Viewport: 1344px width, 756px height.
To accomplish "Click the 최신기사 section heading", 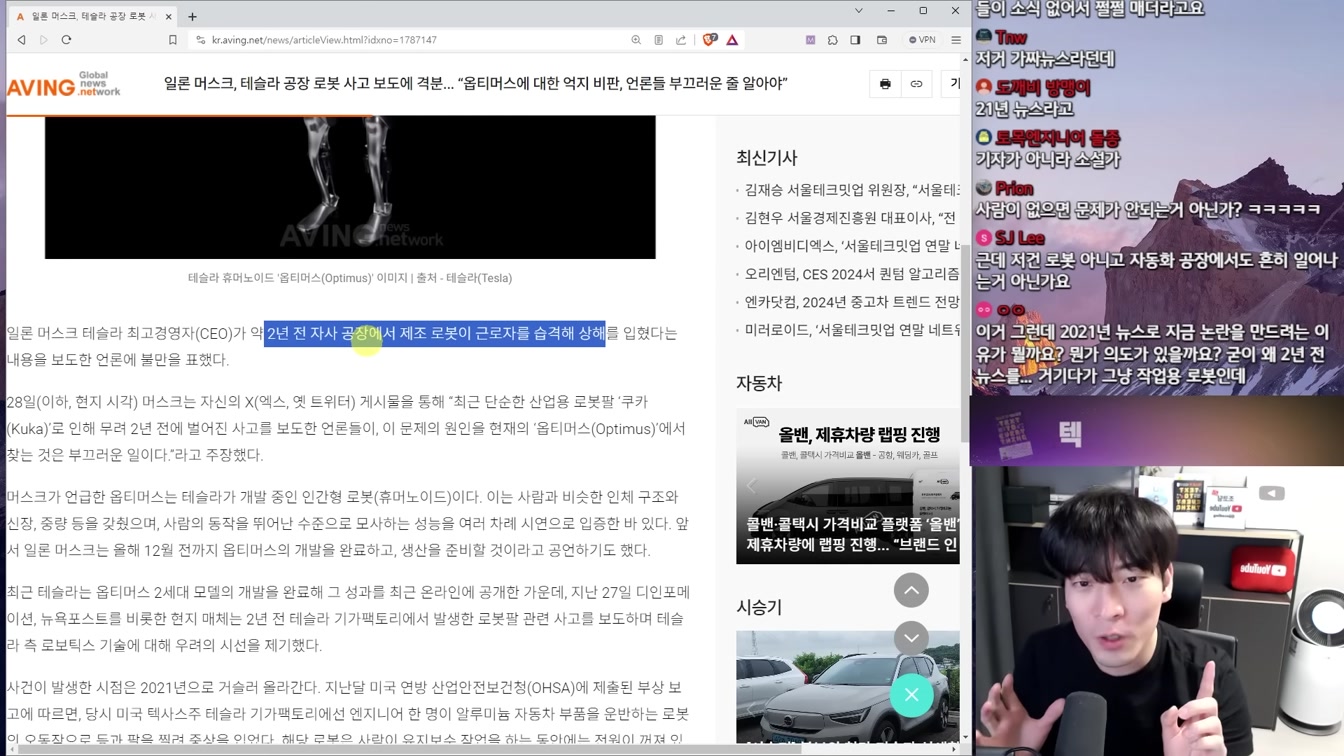I will (767, 158).
